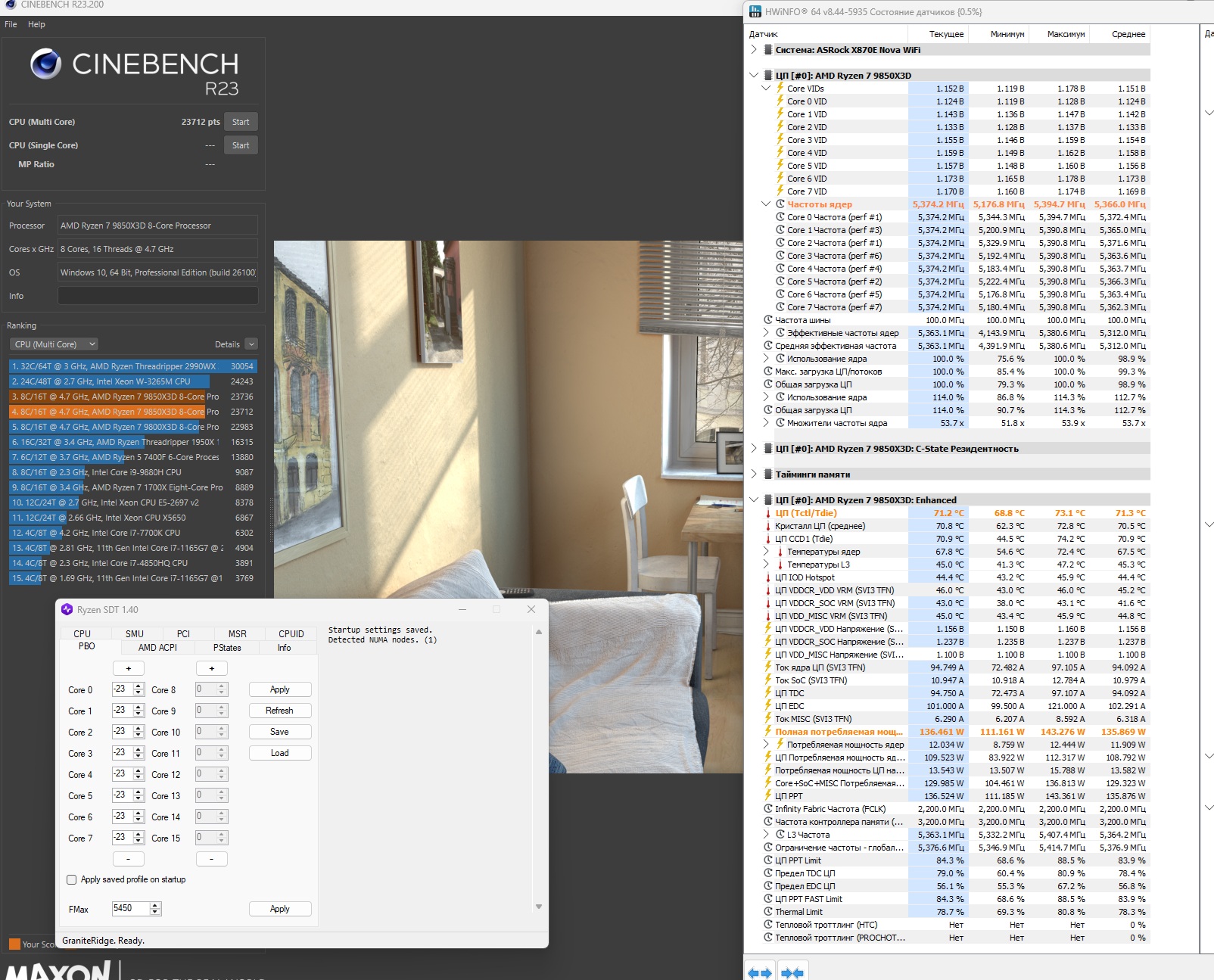Screen dimensions: 1214x980
Task: Increase the Core 0 offset with its up arrow
Action: tap(139, 686)
